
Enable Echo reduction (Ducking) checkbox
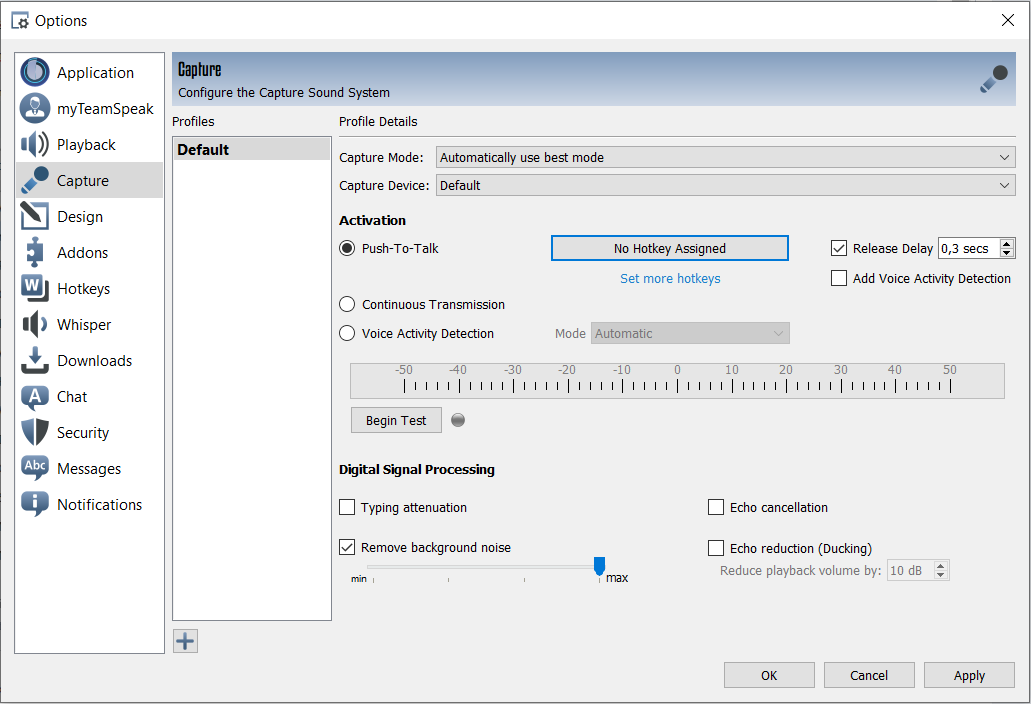coord(715,548)
